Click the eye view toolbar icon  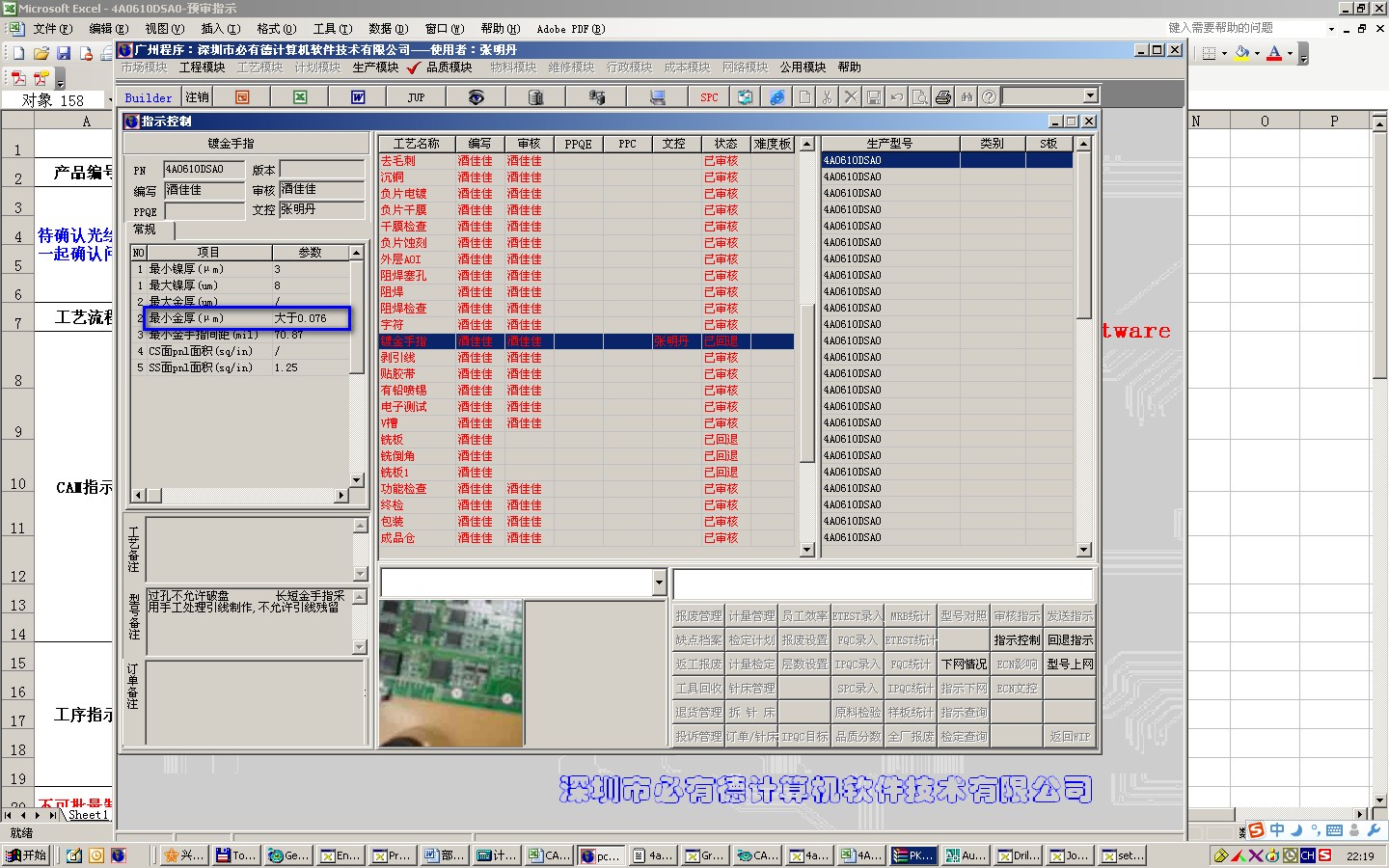pyautogui.click(x=476, y=97)
